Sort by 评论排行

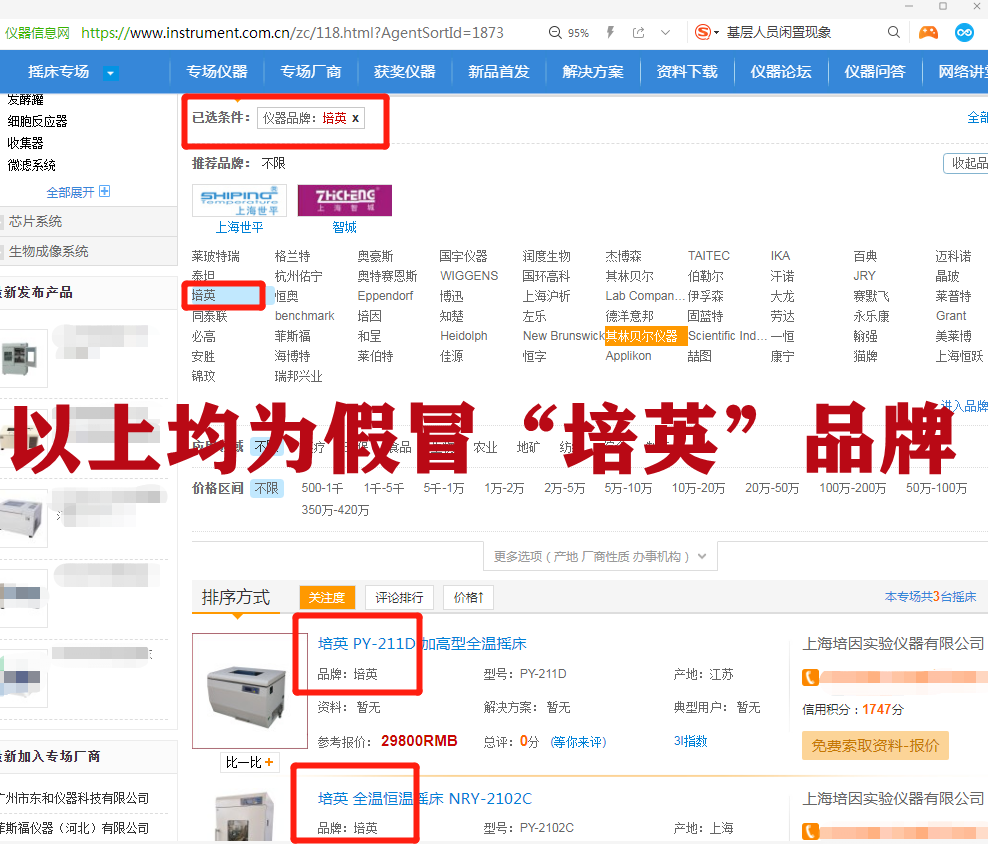399,598
